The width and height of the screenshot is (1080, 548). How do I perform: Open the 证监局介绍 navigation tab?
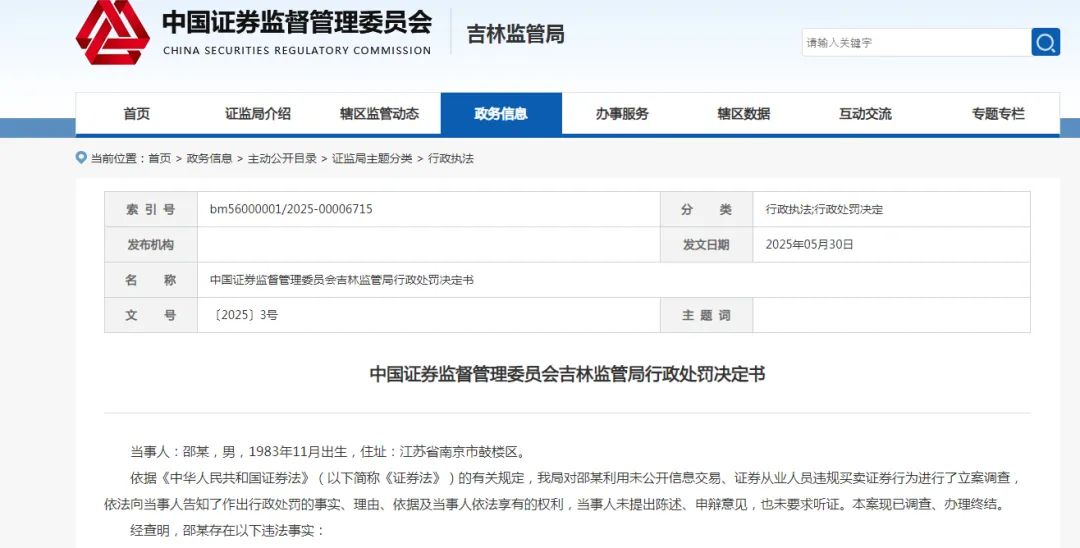258,114
